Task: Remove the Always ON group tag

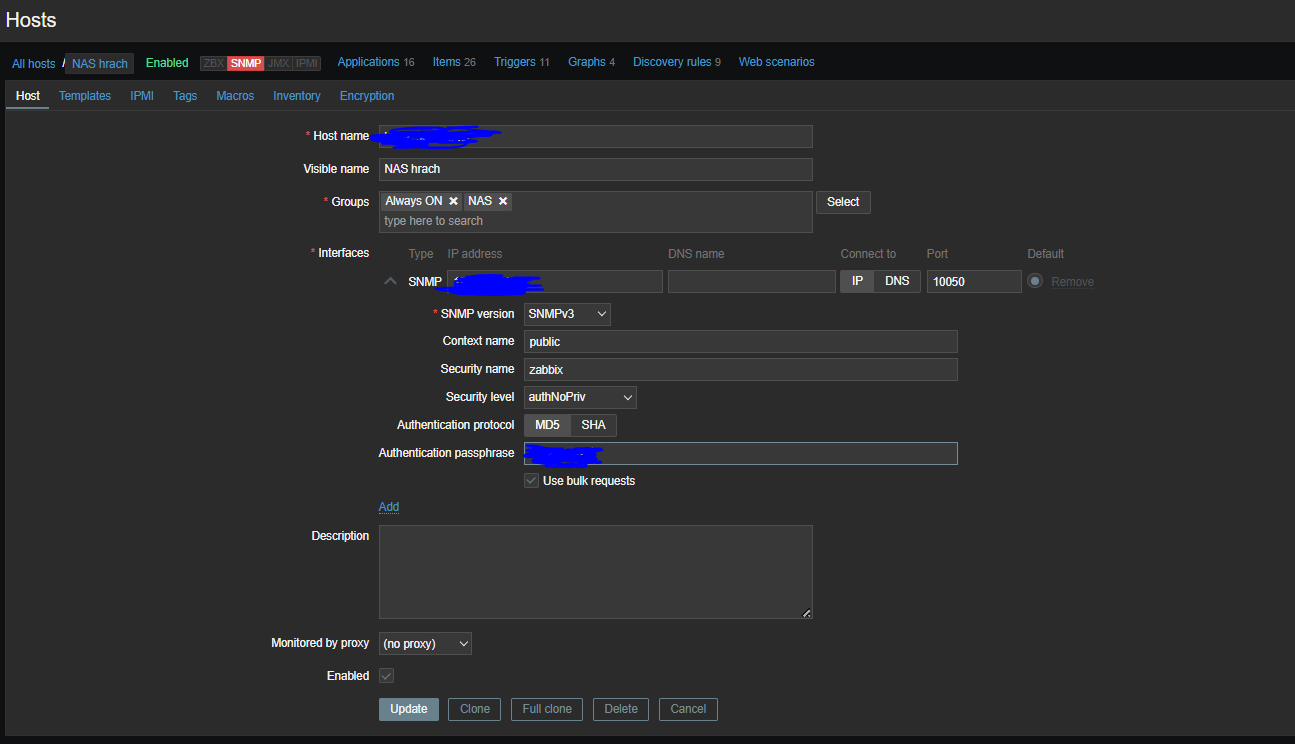Action: 453,202
